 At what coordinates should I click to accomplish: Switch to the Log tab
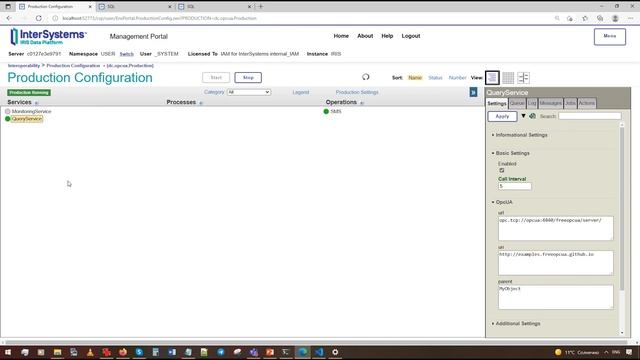coord(532,103)
